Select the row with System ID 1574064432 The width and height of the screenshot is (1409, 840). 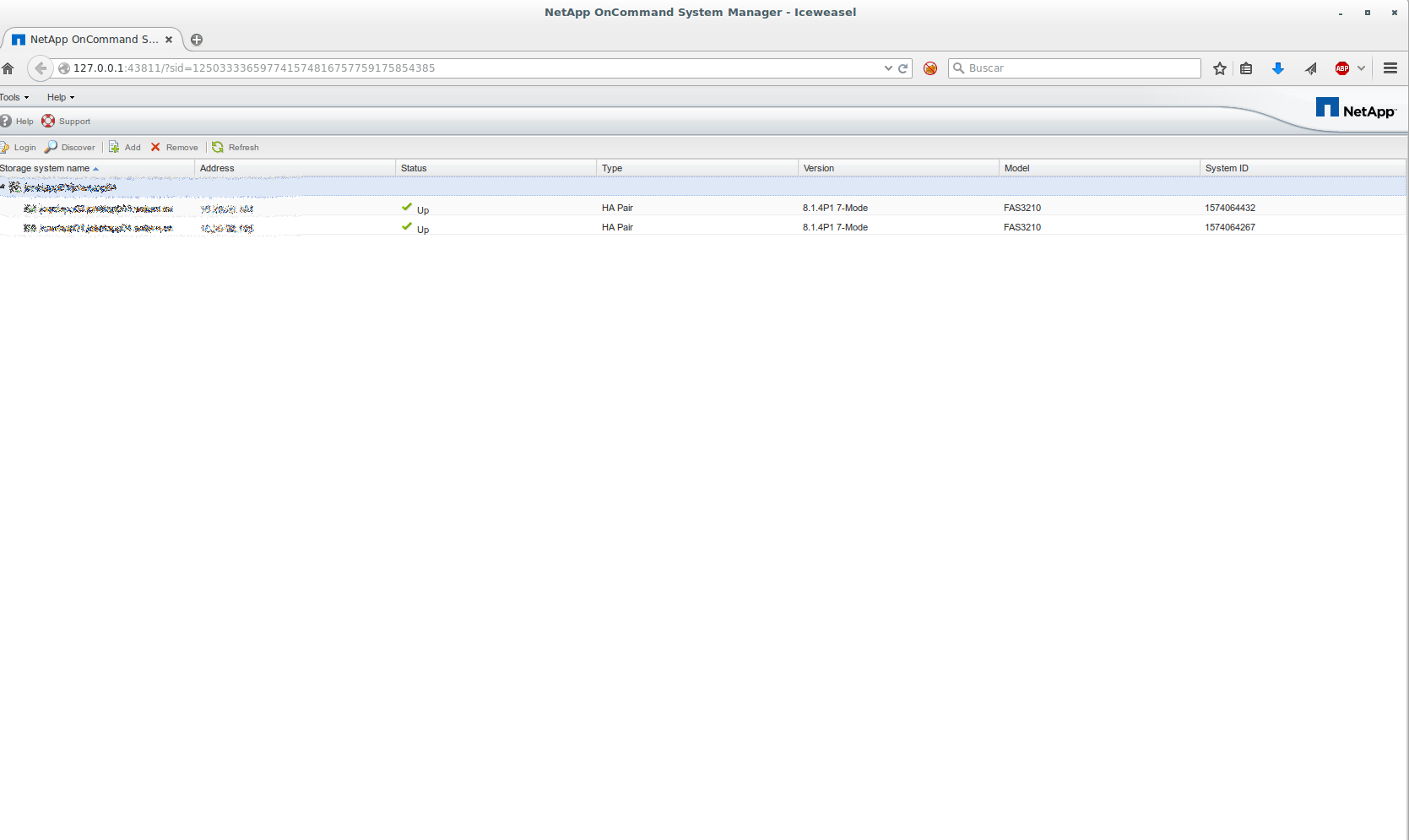pos(1229,208)
